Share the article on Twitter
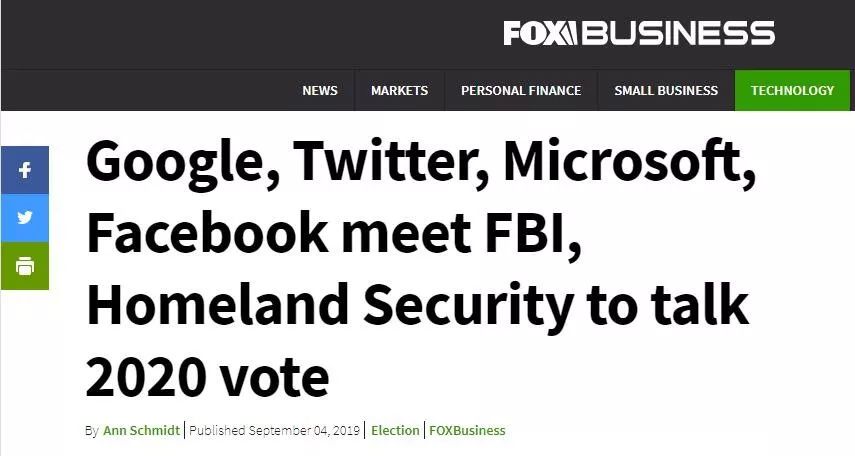The height and width of the screenshot is (456, 855). (24, 218)
